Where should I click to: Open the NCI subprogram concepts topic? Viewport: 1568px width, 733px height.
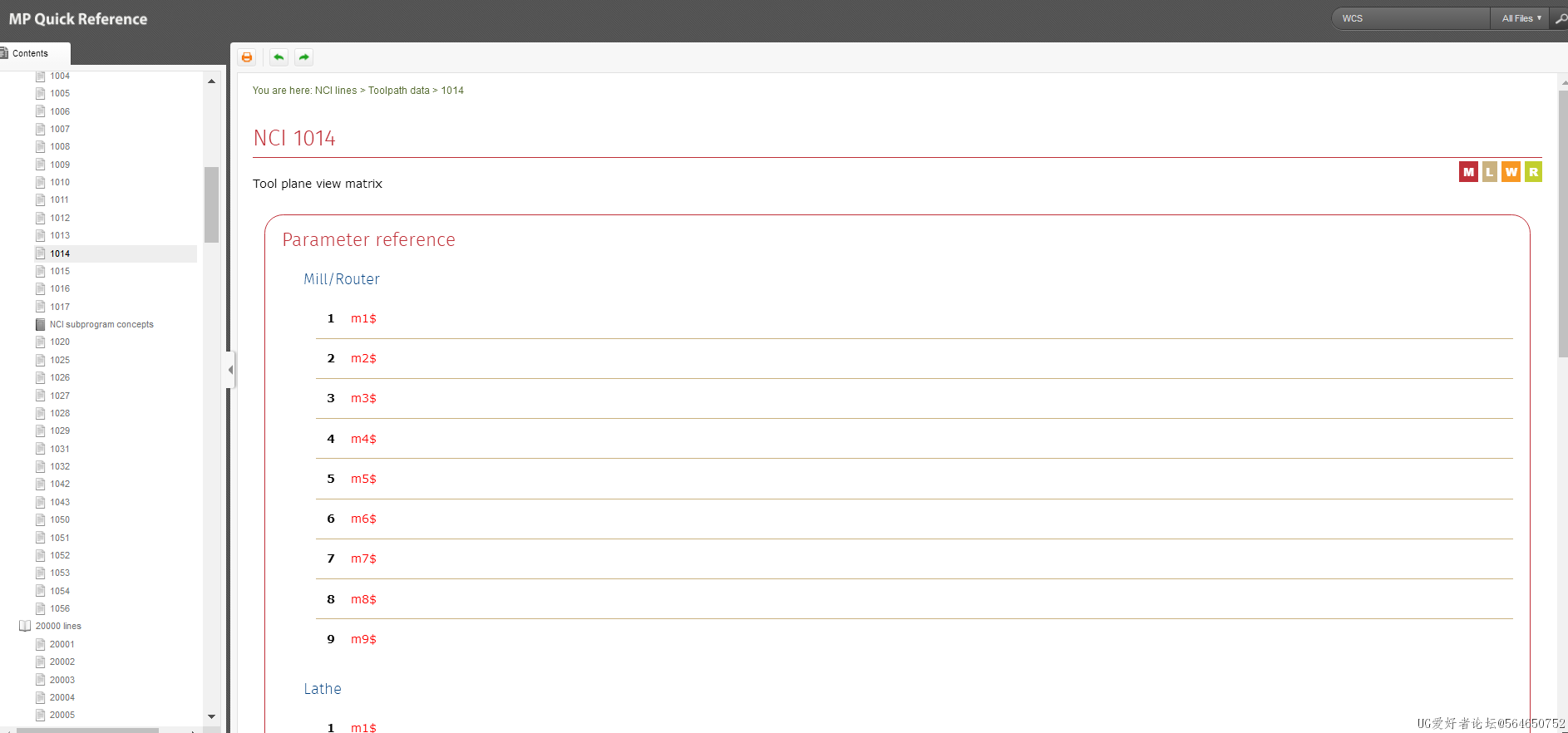[101, 324]
